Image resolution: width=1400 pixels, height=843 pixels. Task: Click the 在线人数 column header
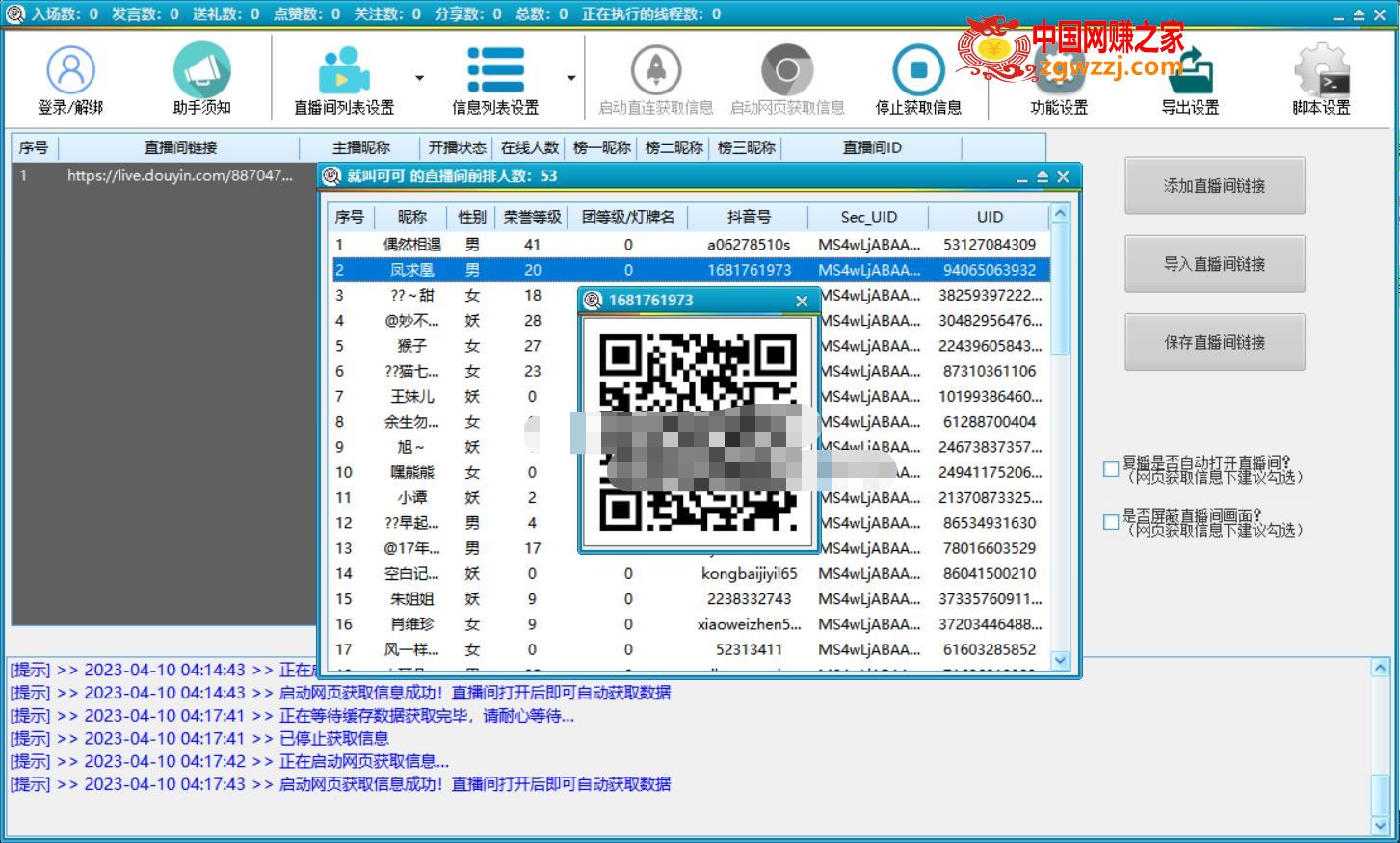pyautogui.click(x=529, y=147)
